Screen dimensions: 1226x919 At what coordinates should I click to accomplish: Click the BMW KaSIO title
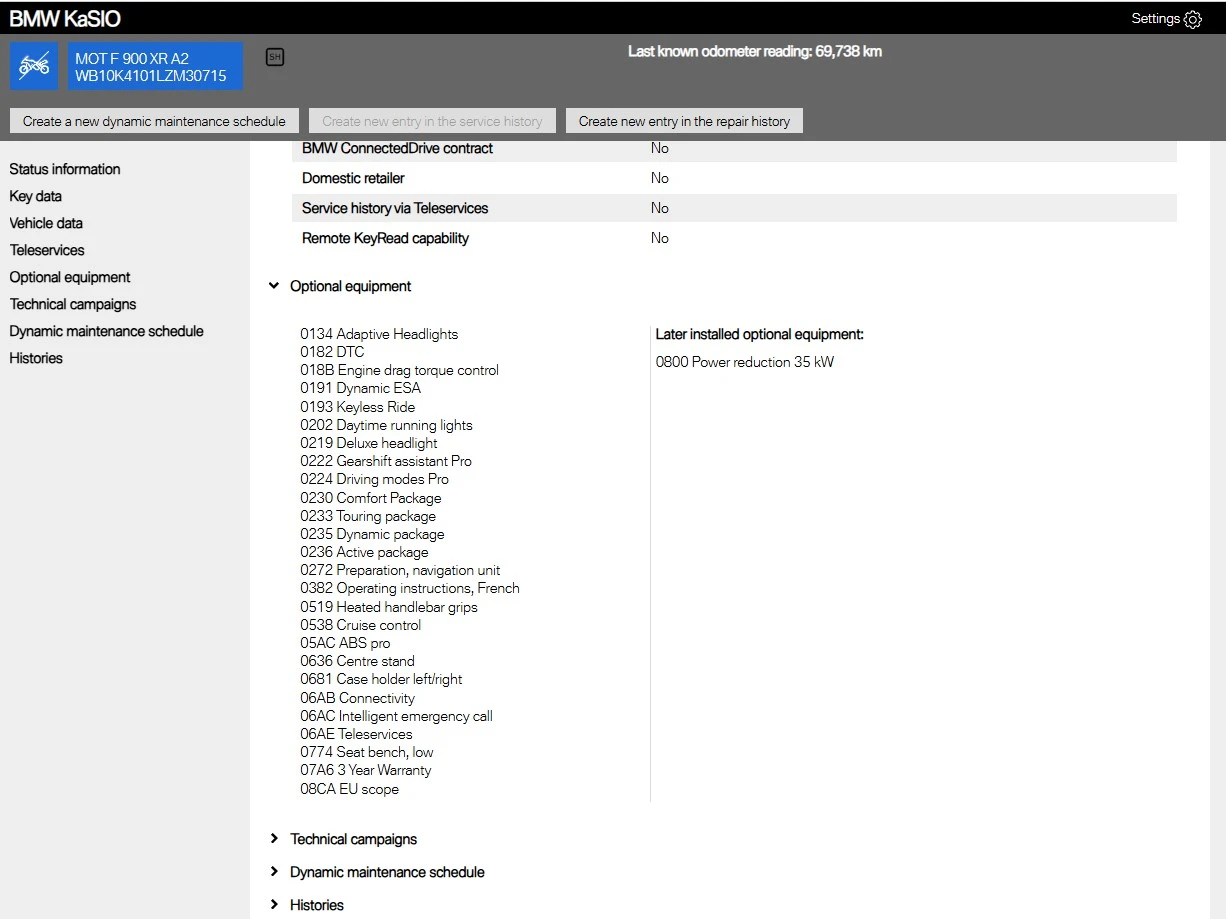tap(65, 19)
